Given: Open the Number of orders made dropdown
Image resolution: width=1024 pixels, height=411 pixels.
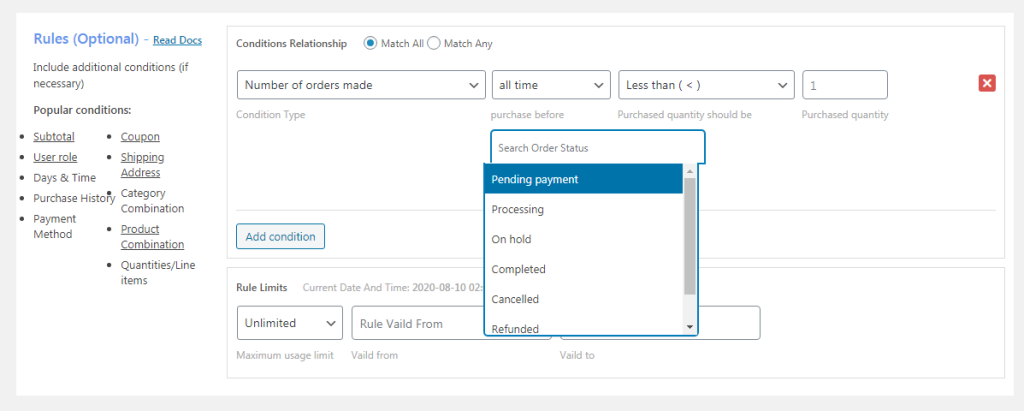Looking at the screenshot, I should pos(361,85).
